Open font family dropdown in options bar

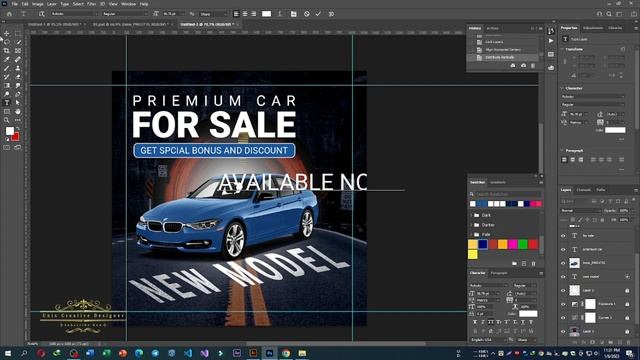pyautogui.click(x=74, y=14)
